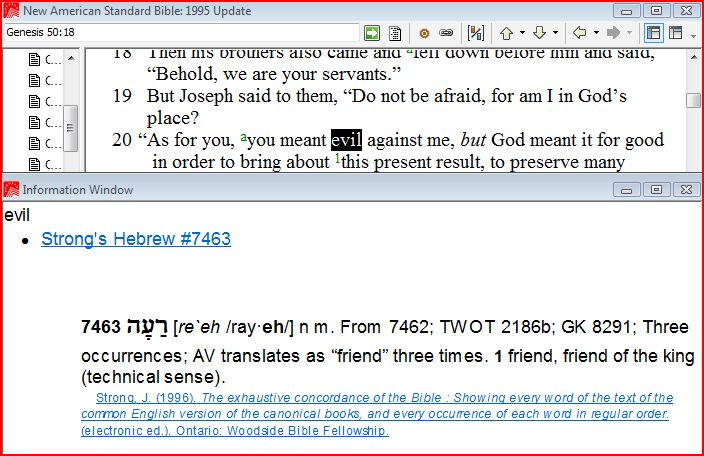Click verse number 20

tap(122, 140)
